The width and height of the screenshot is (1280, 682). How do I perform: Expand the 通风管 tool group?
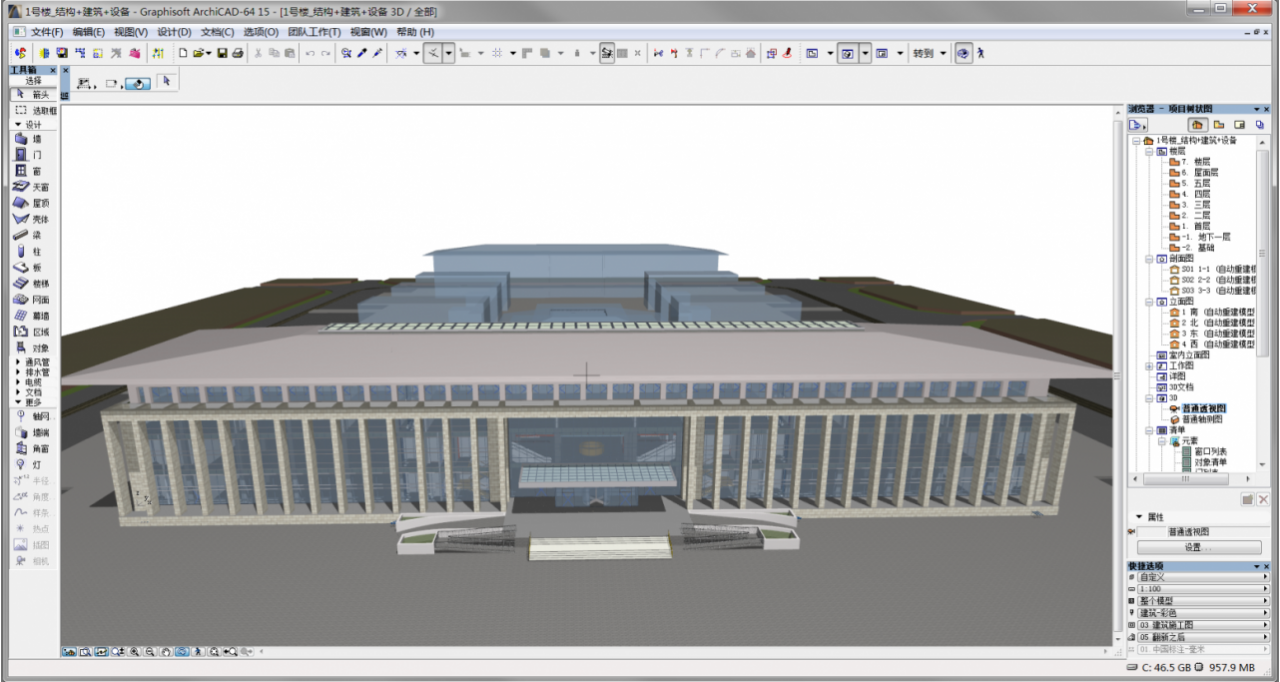(x=18, y=362)
